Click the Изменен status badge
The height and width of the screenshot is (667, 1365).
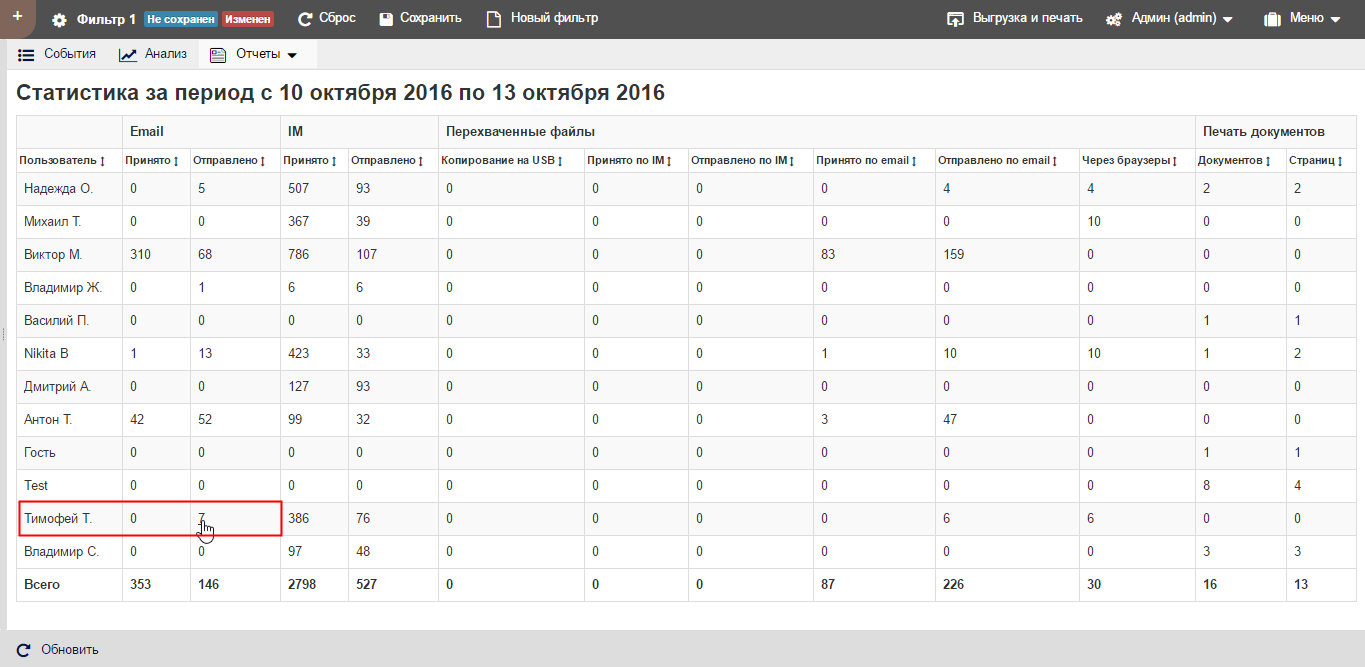pyautogui.click(x=248, y=20)
